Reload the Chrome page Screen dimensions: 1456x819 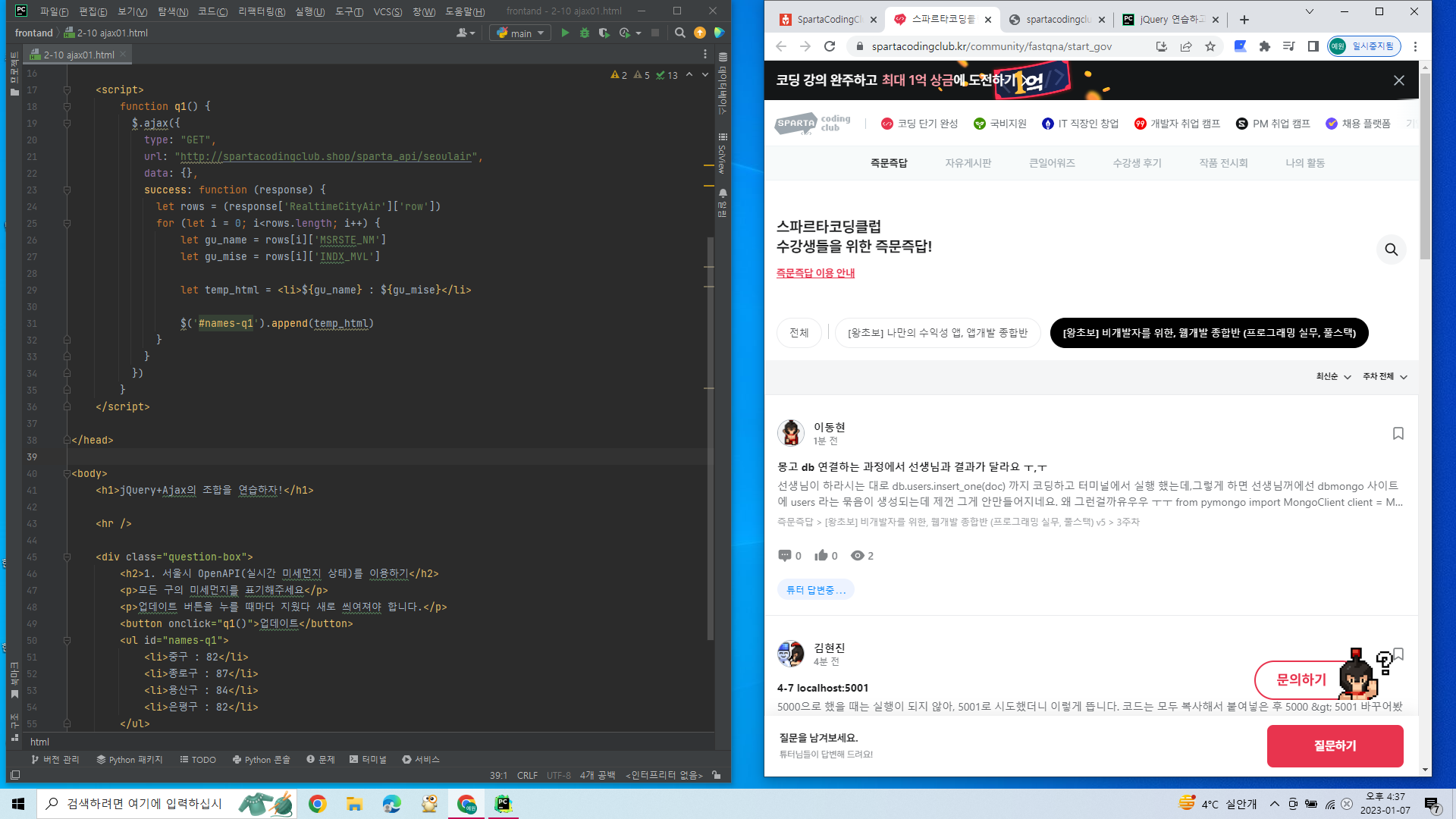(830, 46)
